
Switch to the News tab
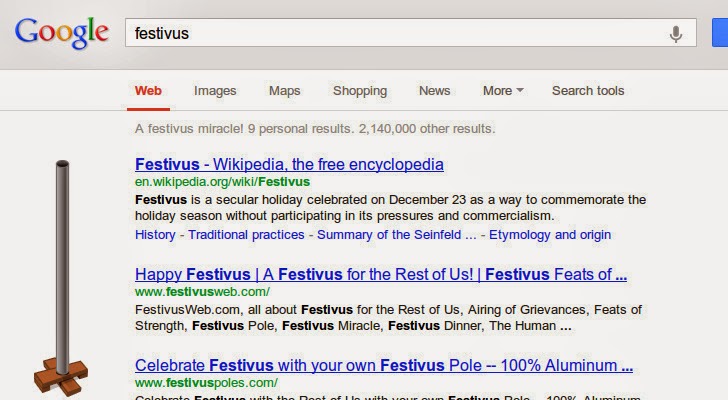click(435, 90)
